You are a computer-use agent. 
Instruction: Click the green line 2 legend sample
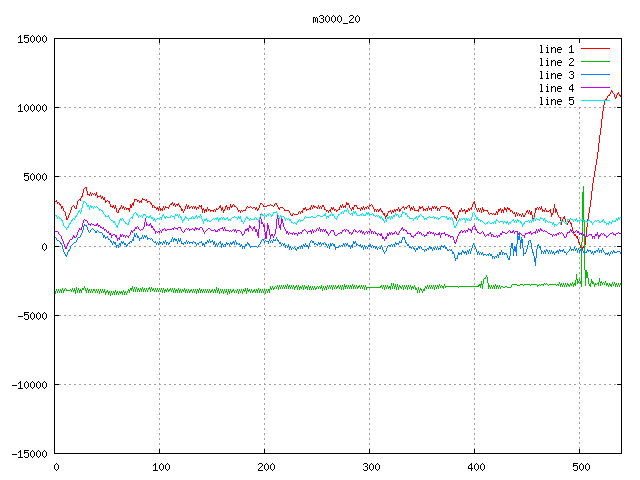click(x=595, y=62)
